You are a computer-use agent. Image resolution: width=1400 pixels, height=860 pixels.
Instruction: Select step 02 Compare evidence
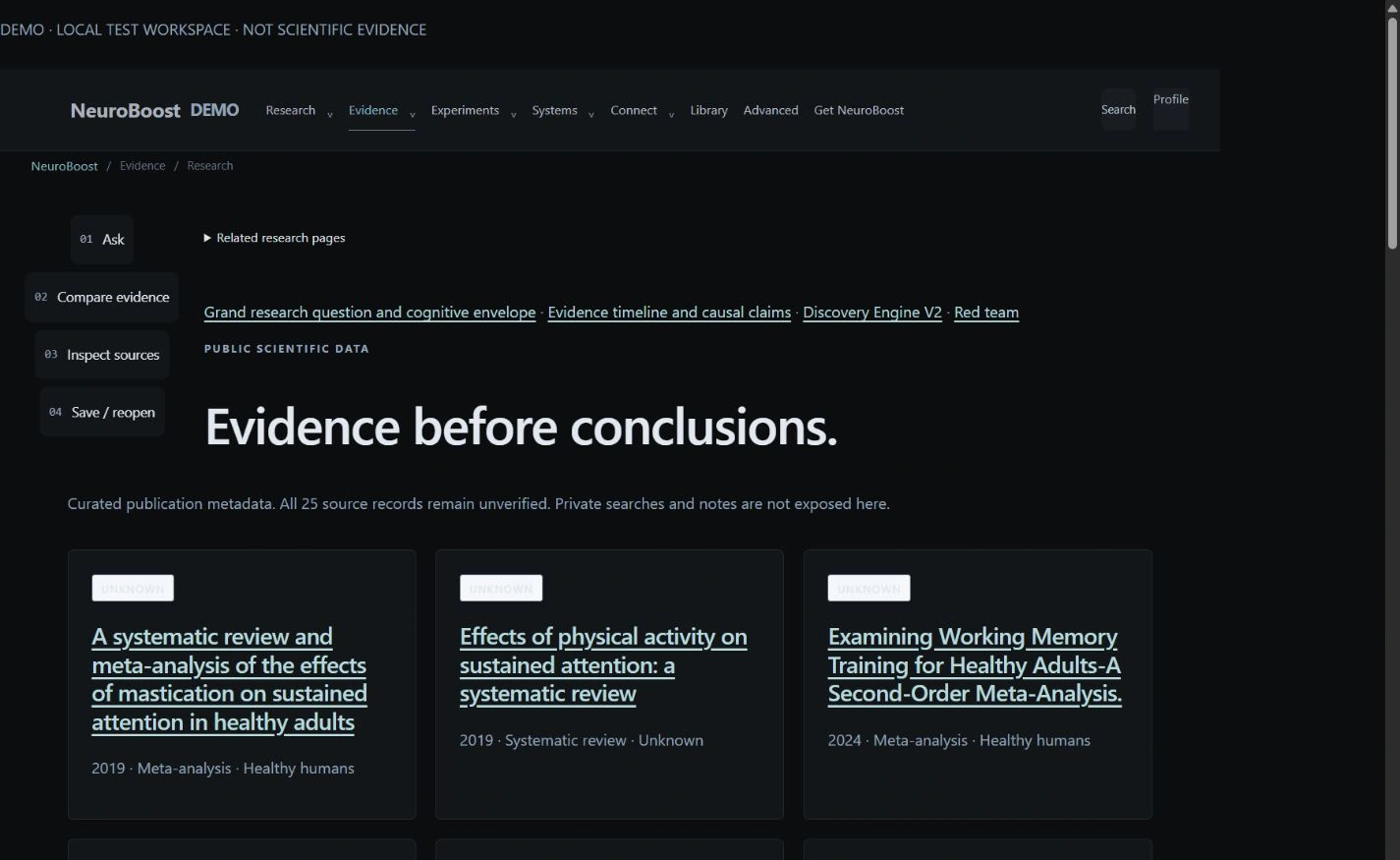[x=102, y=297]
